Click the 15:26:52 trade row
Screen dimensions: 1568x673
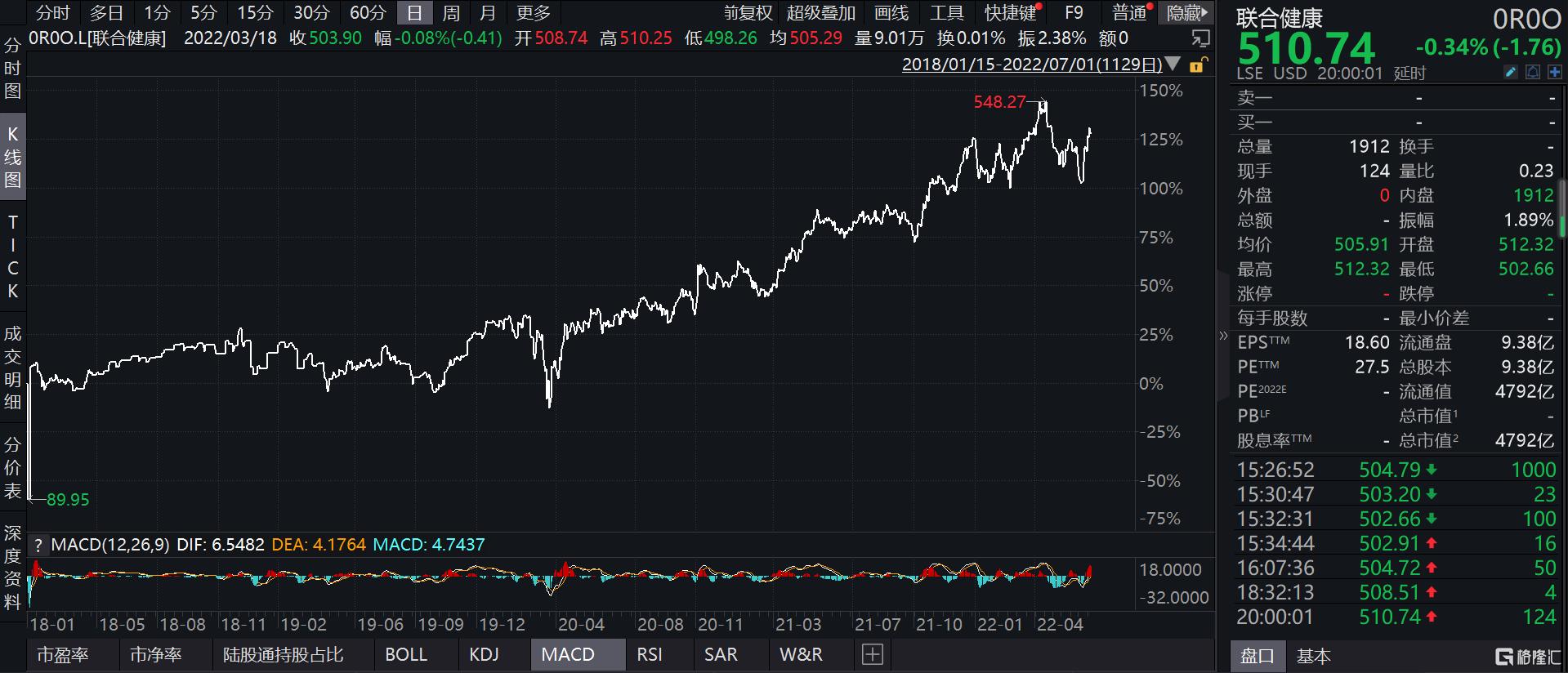[1396, 470]
